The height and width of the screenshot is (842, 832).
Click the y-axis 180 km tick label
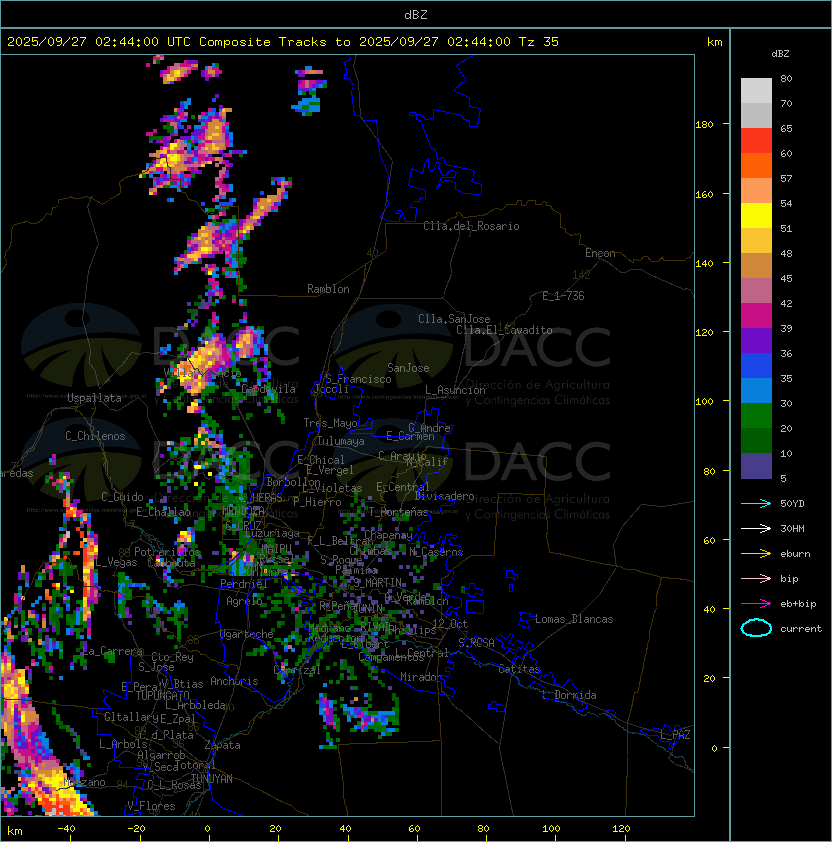[x=704, y=124]
